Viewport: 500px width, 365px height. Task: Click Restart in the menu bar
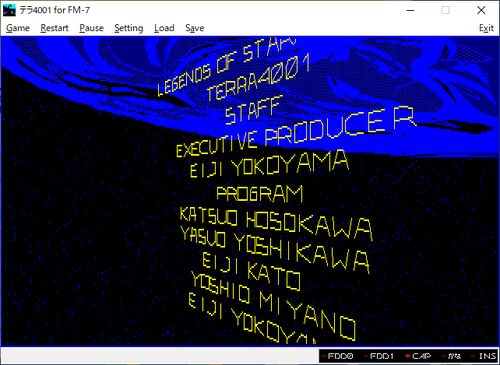(x=54, y=28)
